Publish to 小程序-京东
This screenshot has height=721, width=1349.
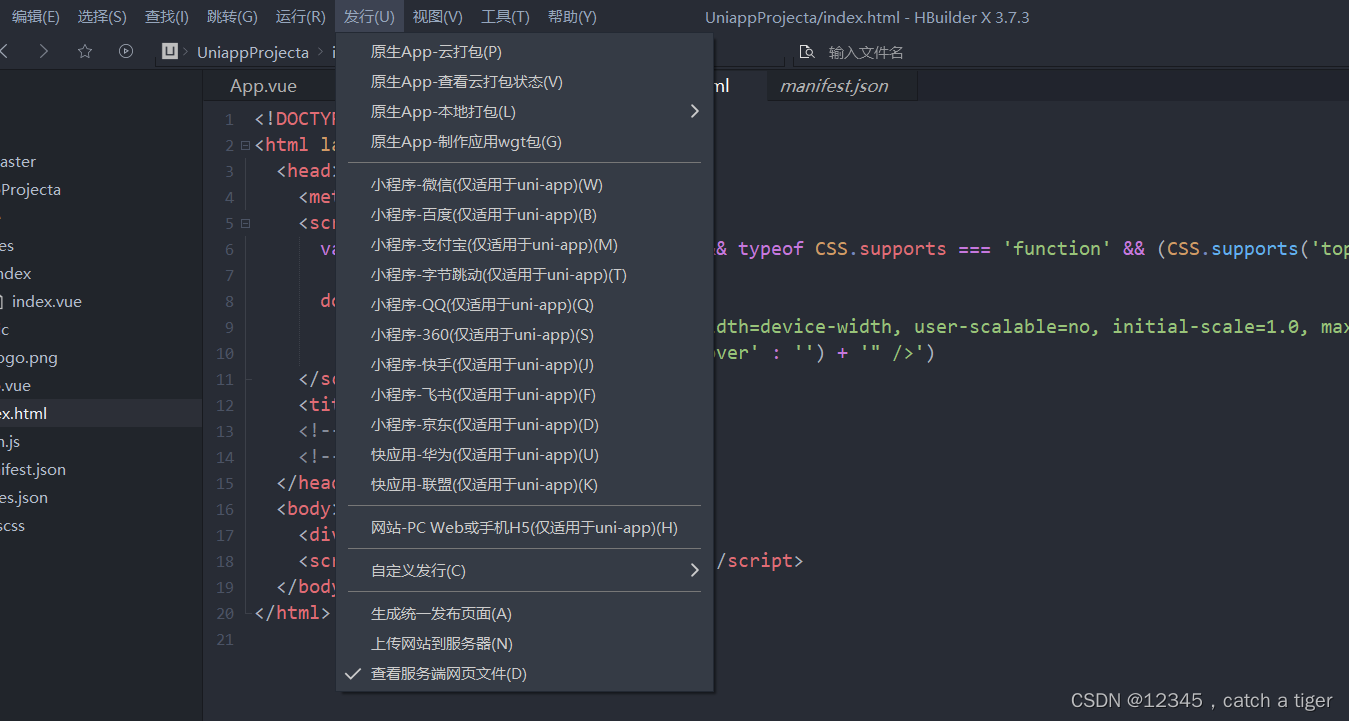pos(525,425)
